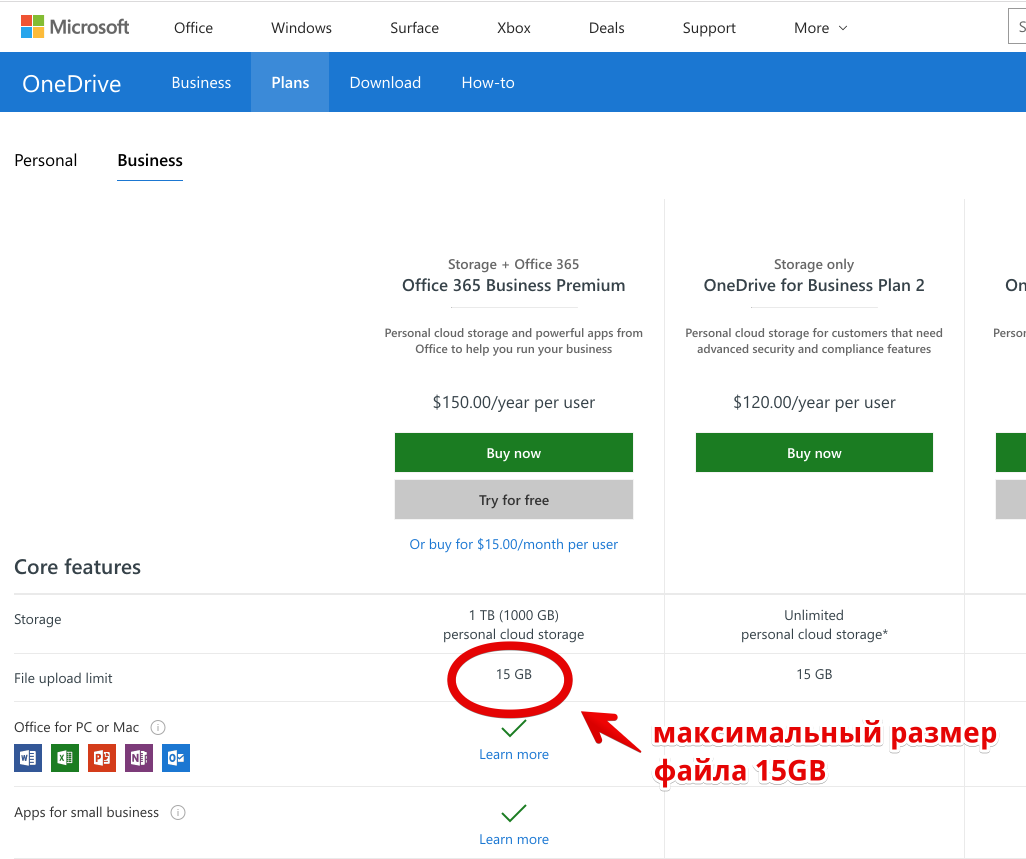Open the Download section in OneDrive nav
The image size is (1026, 859).
(x=385, y=83)
